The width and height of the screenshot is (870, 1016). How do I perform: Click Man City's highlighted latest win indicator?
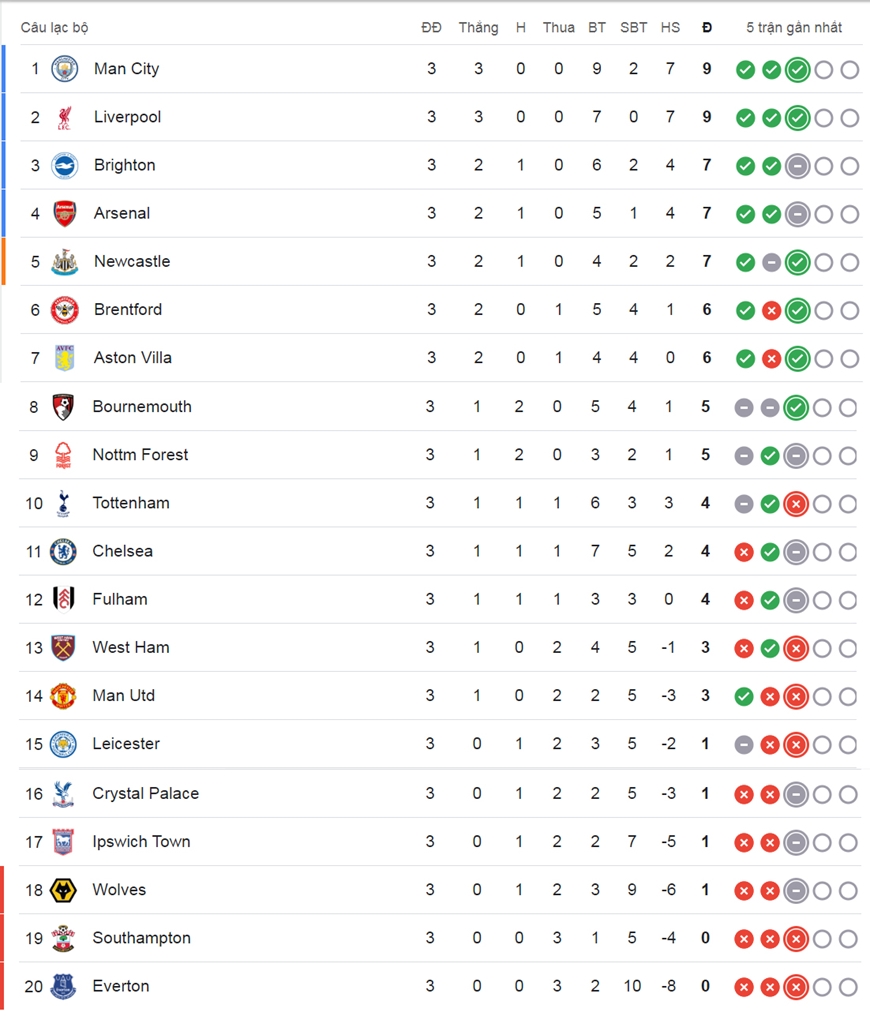tap(797, 69)
